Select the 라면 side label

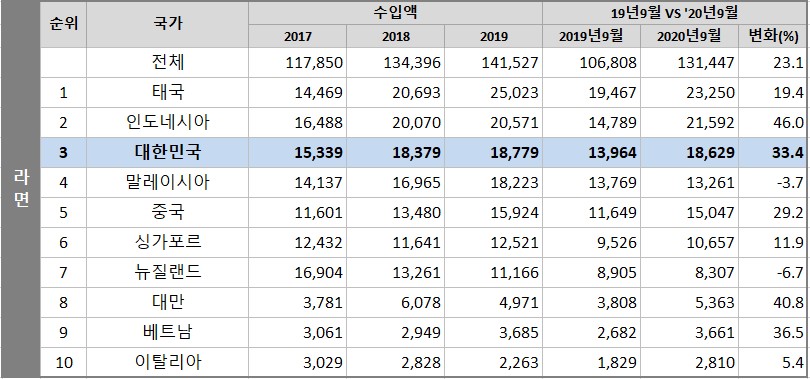[x=21, y=189]
